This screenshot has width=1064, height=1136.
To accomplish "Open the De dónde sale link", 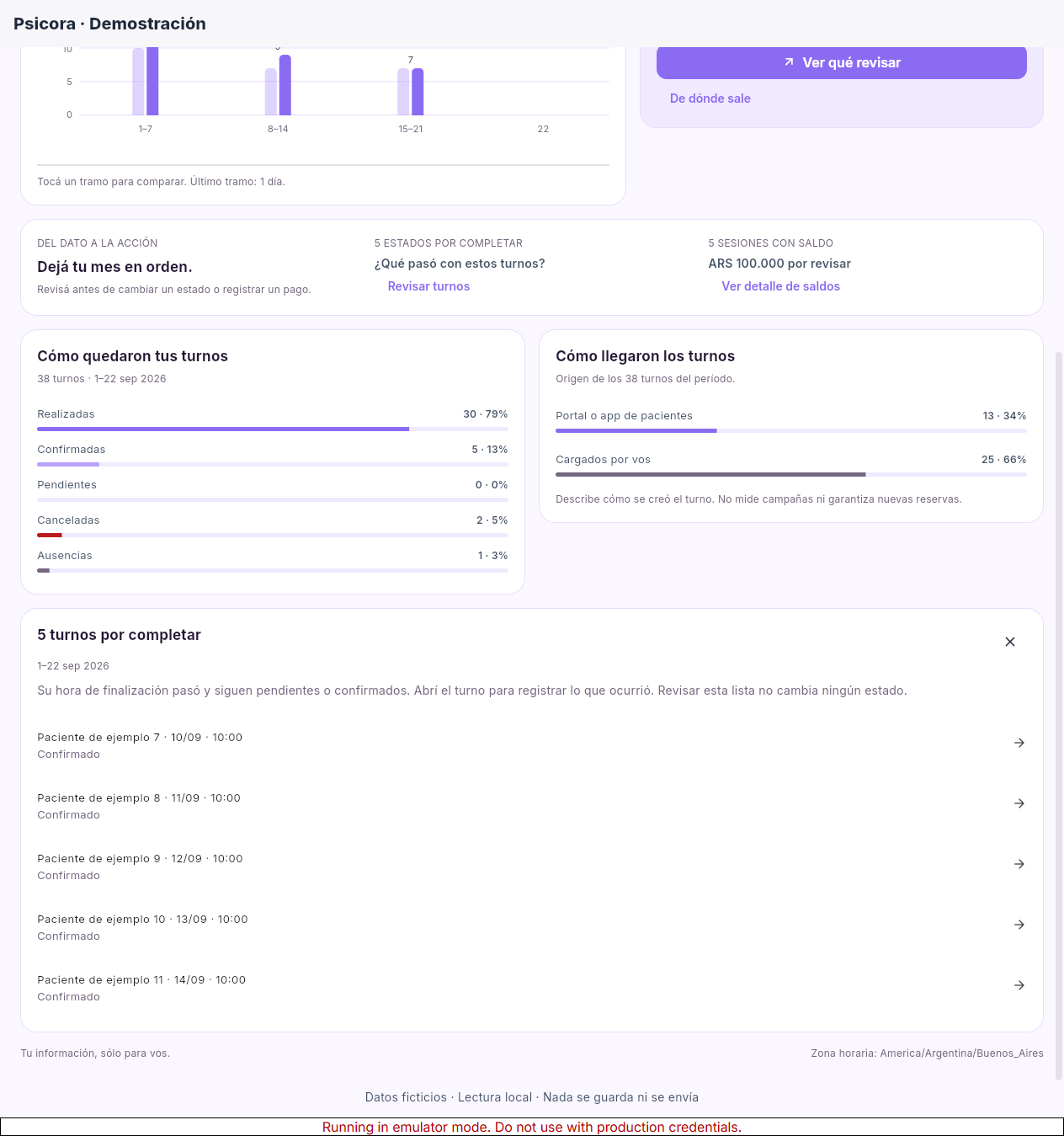I will click(x=710, y=99).
